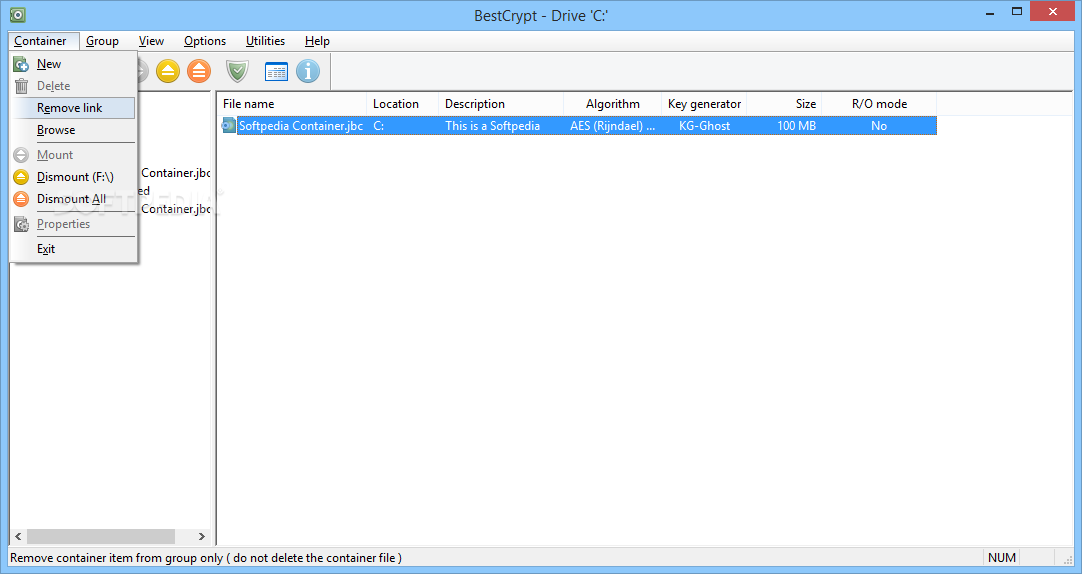Open the Container menu

[40, 41]
